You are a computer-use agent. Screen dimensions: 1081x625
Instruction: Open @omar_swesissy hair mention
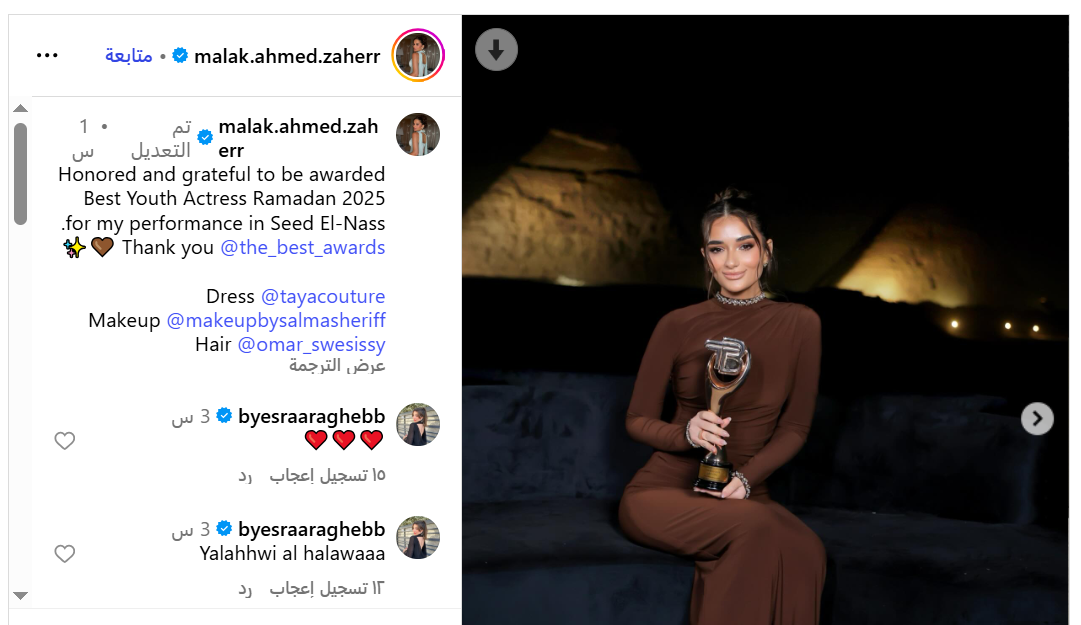click(x=311, y=345)
